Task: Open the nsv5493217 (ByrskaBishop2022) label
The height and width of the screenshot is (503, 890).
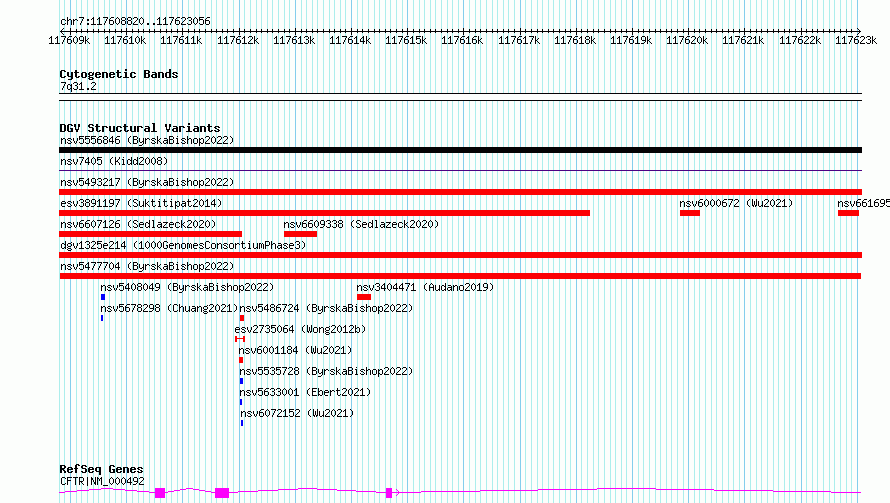Action: (x=147, y=182)
